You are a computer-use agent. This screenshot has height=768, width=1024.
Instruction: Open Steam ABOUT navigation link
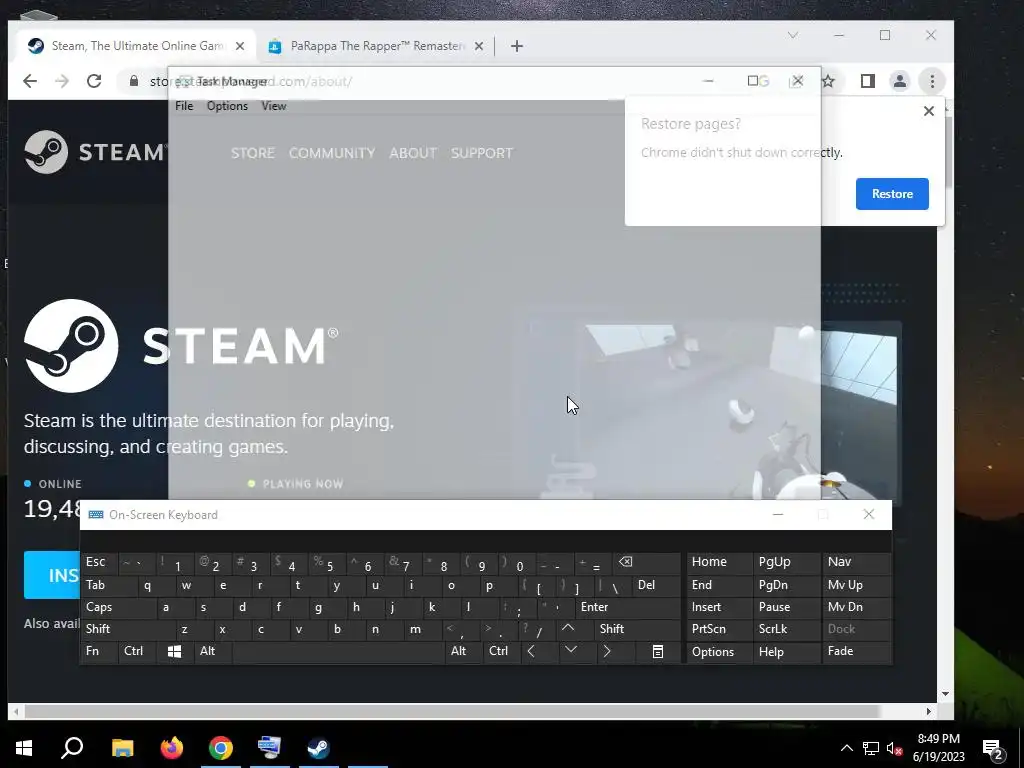pos(413,153)
